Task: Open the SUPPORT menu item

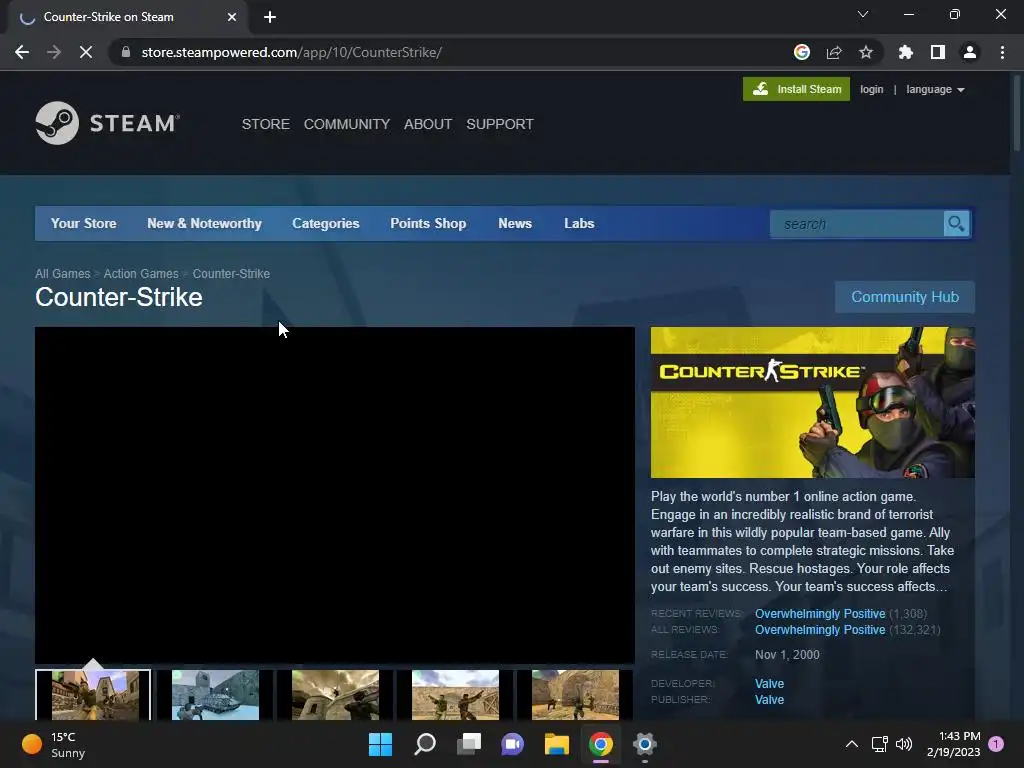Action: 500,124
